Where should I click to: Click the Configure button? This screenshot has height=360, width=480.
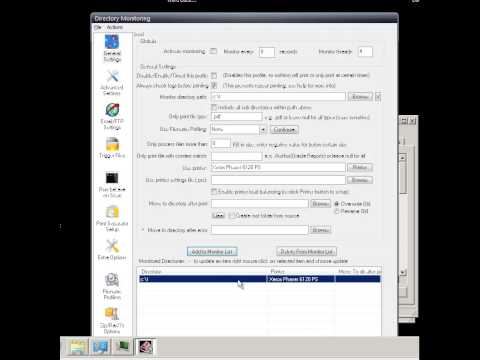coord(284,130)
